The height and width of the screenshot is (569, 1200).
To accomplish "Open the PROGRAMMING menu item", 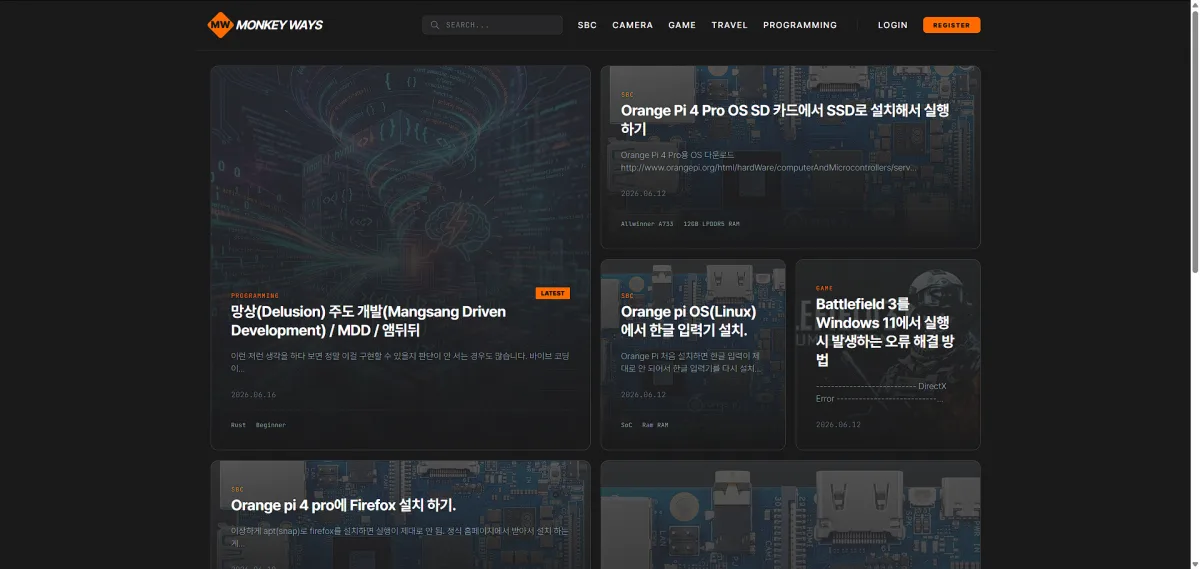I will [800, 25].
